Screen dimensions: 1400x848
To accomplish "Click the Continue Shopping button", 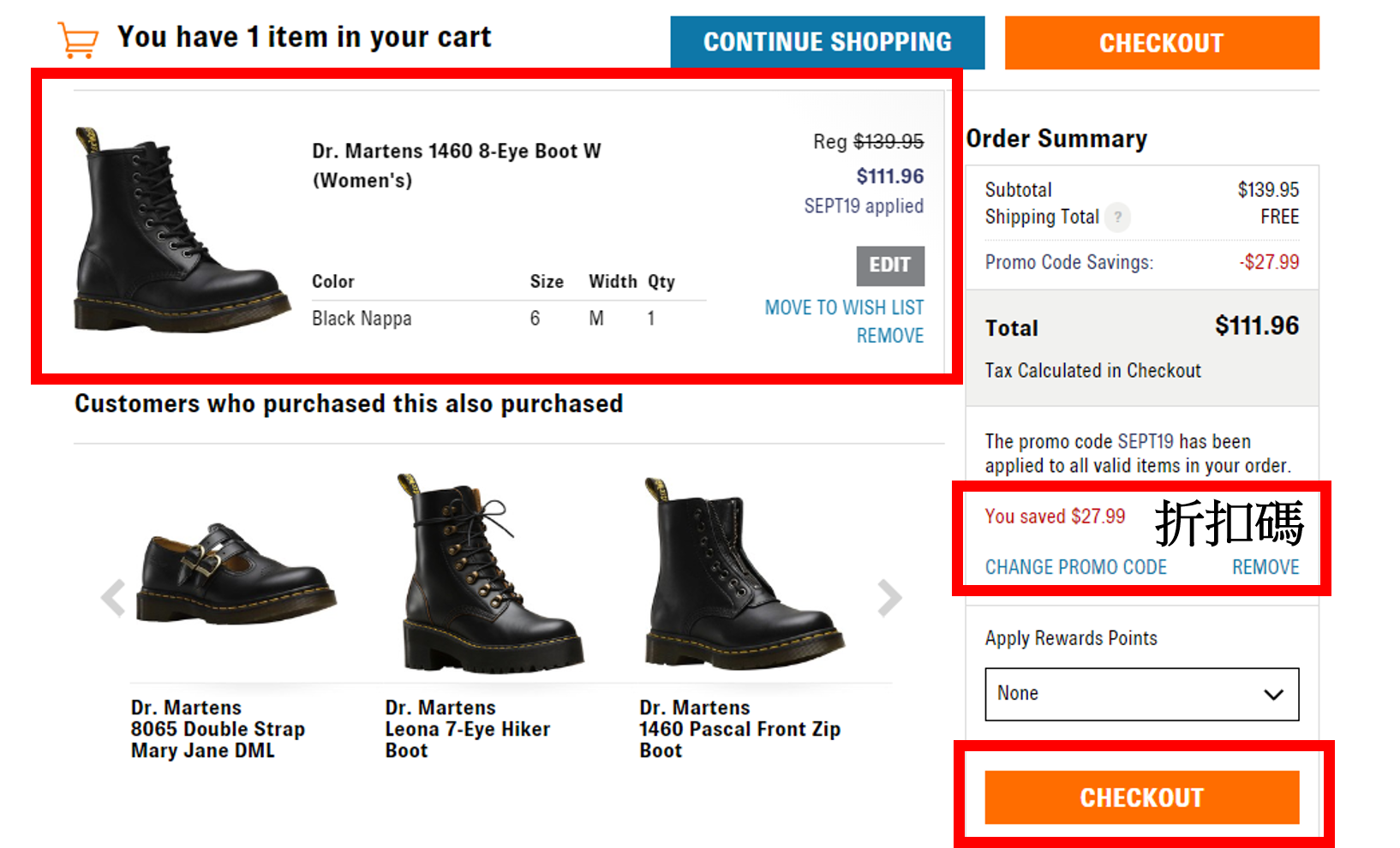I will click(827, 42).
